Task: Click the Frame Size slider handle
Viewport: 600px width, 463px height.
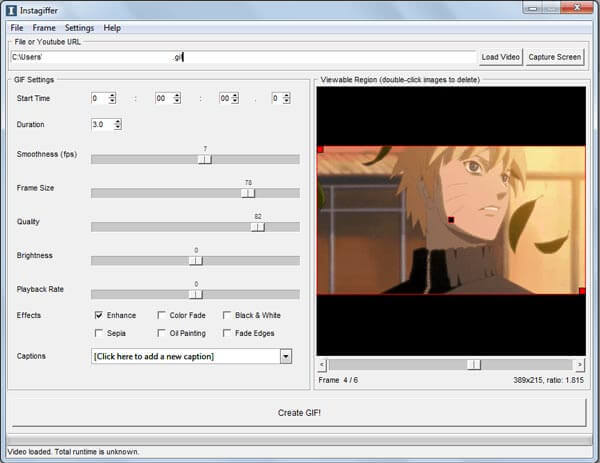Action: click(x=248, y=193)
